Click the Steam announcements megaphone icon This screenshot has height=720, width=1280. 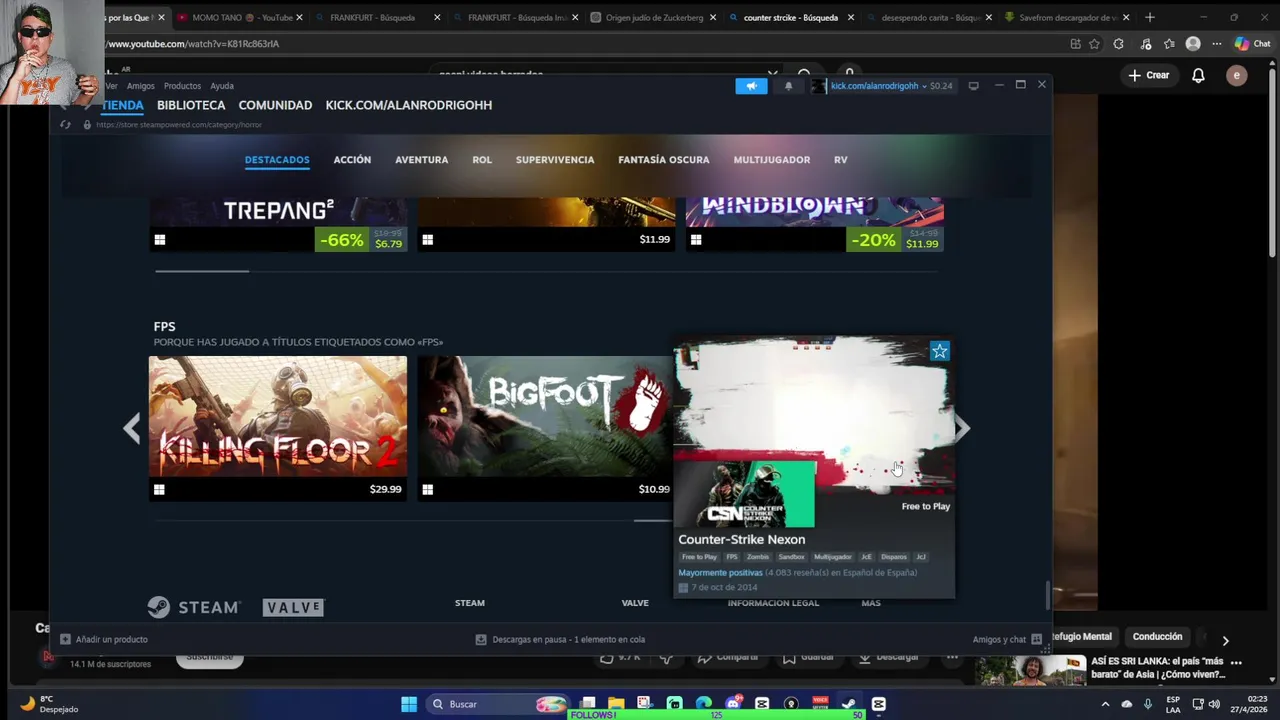coord(751,86)
